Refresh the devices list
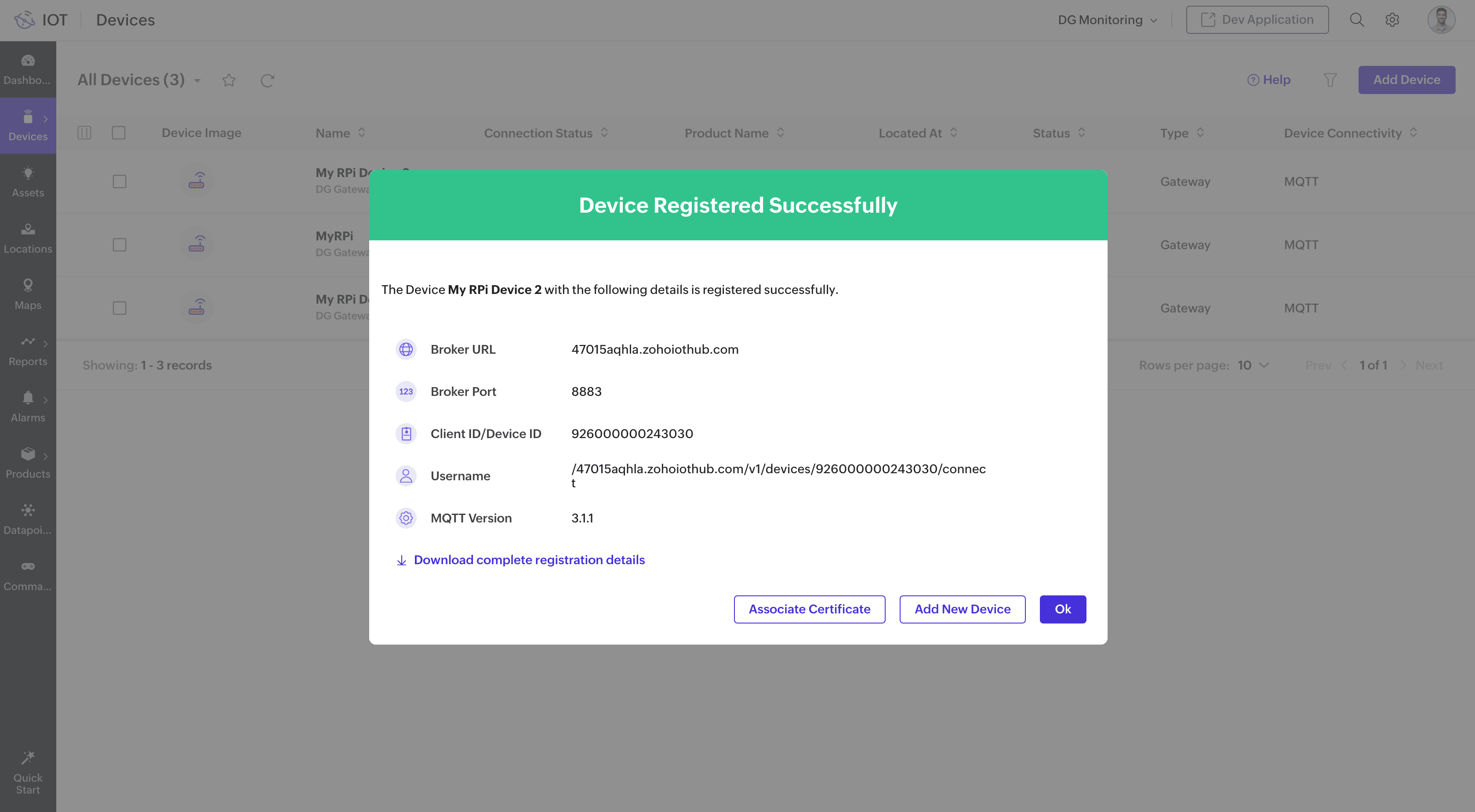The width and height of the screenshot is (1475, 812). [267, 80]
